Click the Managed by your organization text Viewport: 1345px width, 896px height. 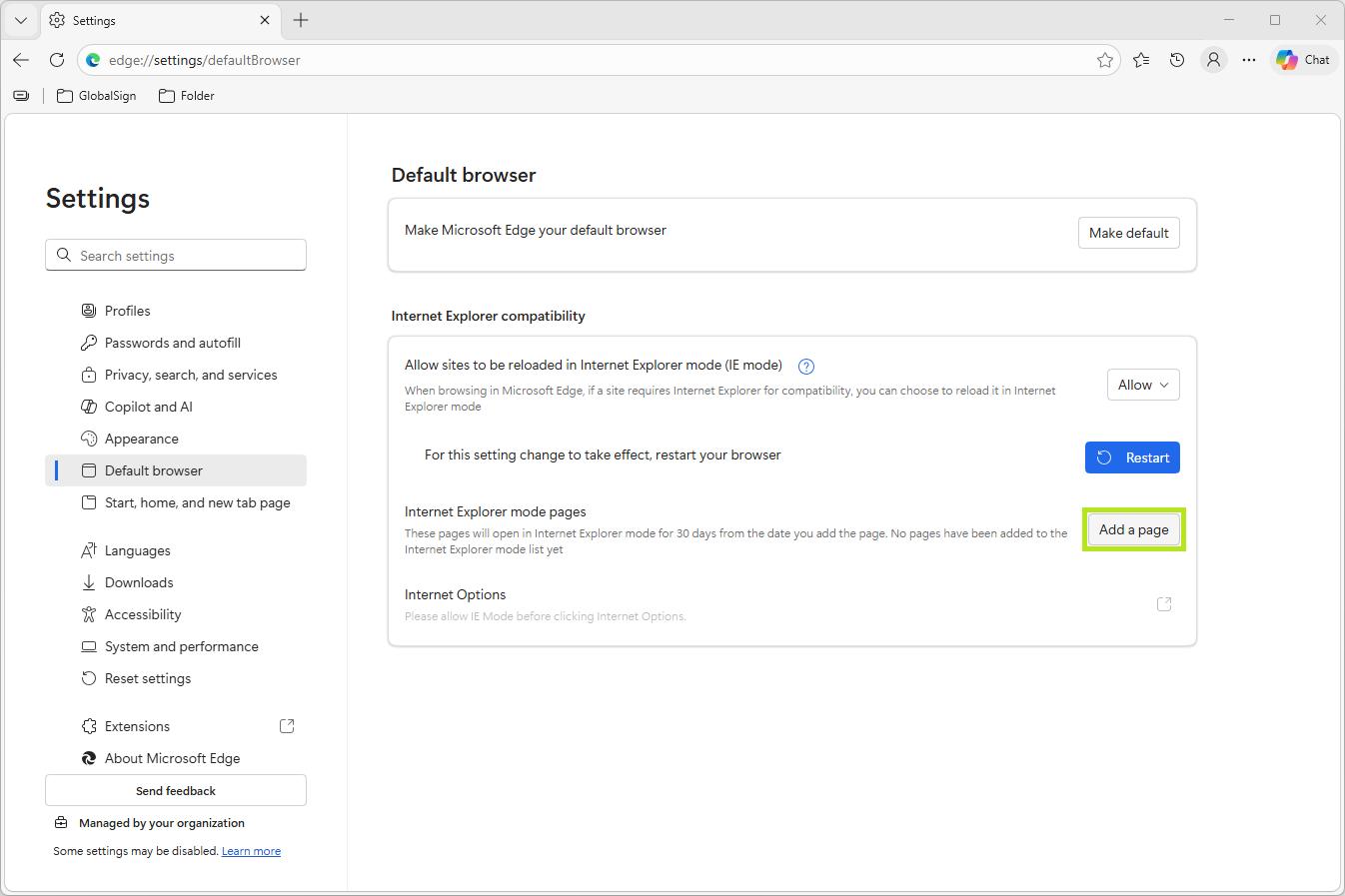coord(162,823)
